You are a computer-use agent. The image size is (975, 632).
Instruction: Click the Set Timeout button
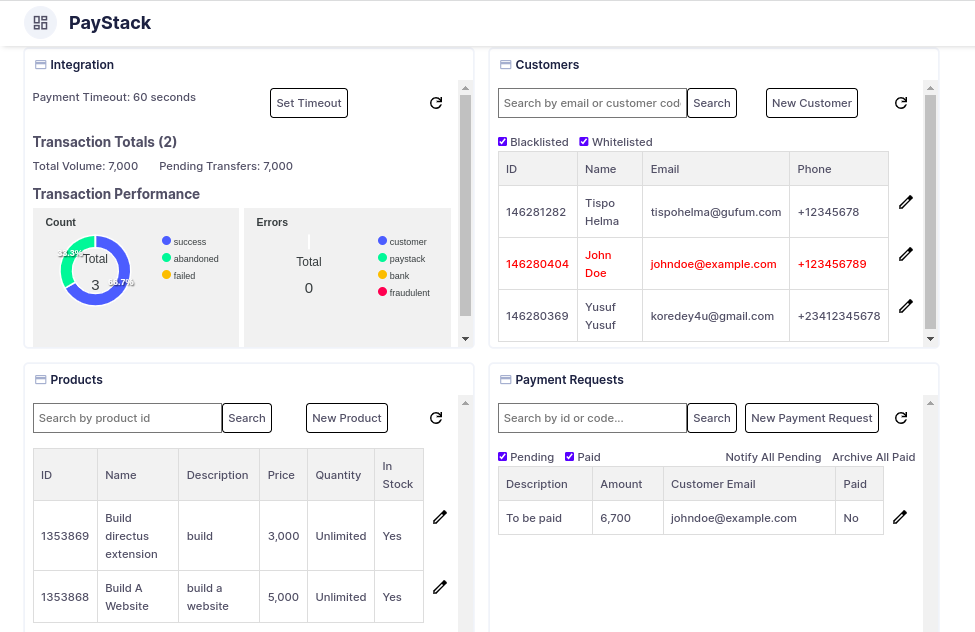tap(308, 103)
